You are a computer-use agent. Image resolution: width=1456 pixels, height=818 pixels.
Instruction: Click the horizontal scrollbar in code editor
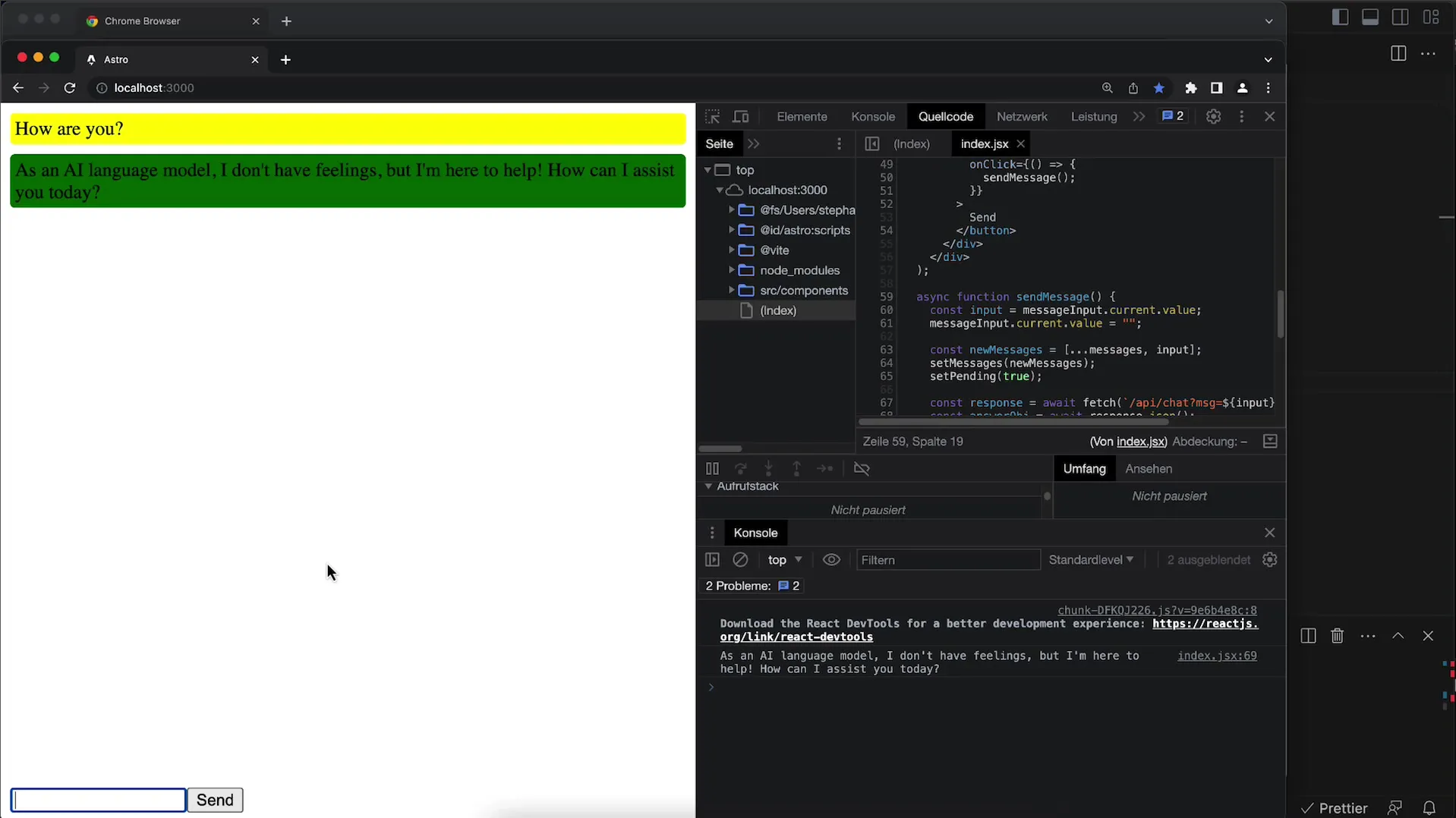tap(1013, 422)
